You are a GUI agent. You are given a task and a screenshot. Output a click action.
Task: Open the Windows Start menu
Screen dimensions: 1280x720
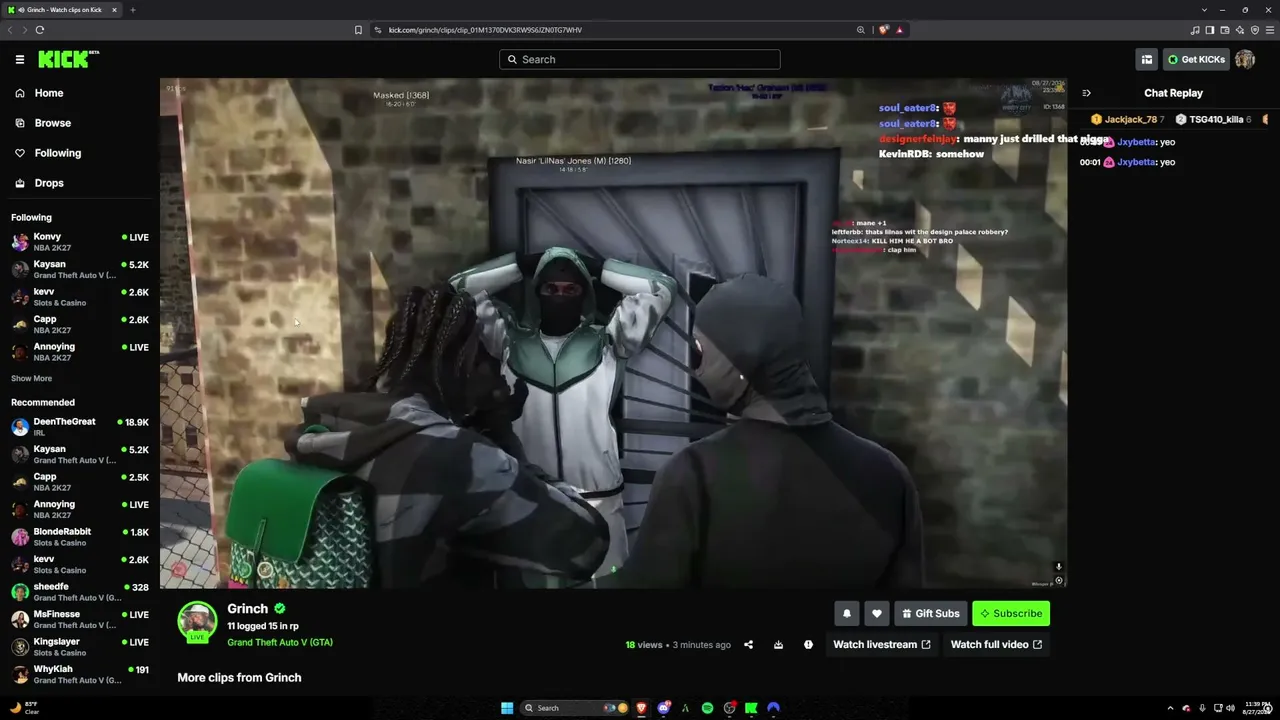pyautogui.click(x=507, y=708)
